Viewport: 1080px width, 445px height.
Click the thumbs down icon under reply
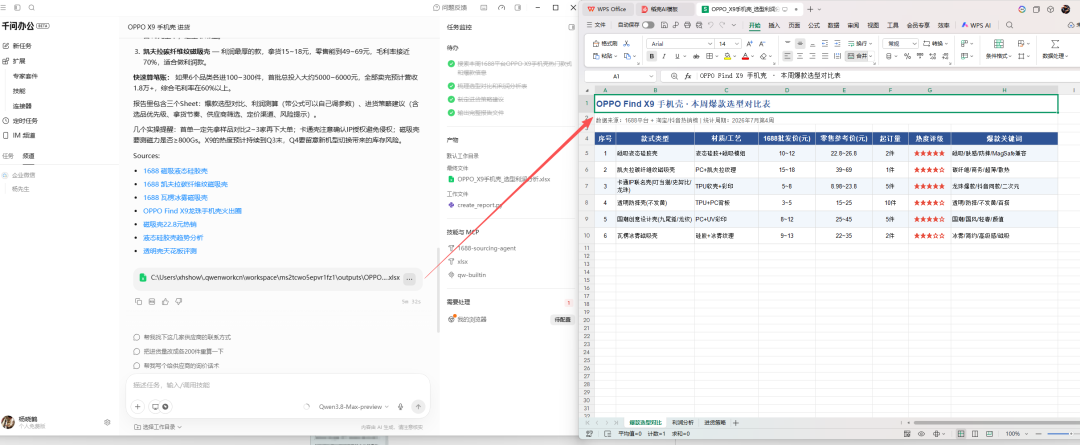pyautogui.click(x=178, y=301)
